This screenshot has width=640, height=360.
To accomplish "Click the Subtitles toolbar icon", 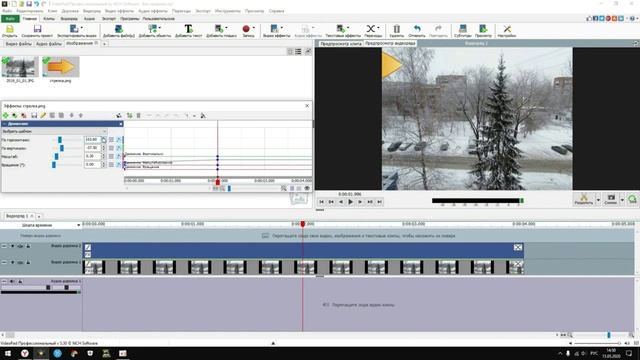I will click(x=462, y=29).
